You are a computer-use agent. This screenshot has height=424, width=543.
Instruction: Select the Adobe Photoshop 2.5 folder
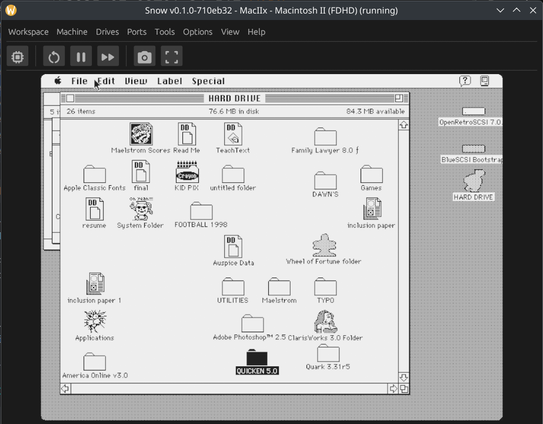pos(252,324)
